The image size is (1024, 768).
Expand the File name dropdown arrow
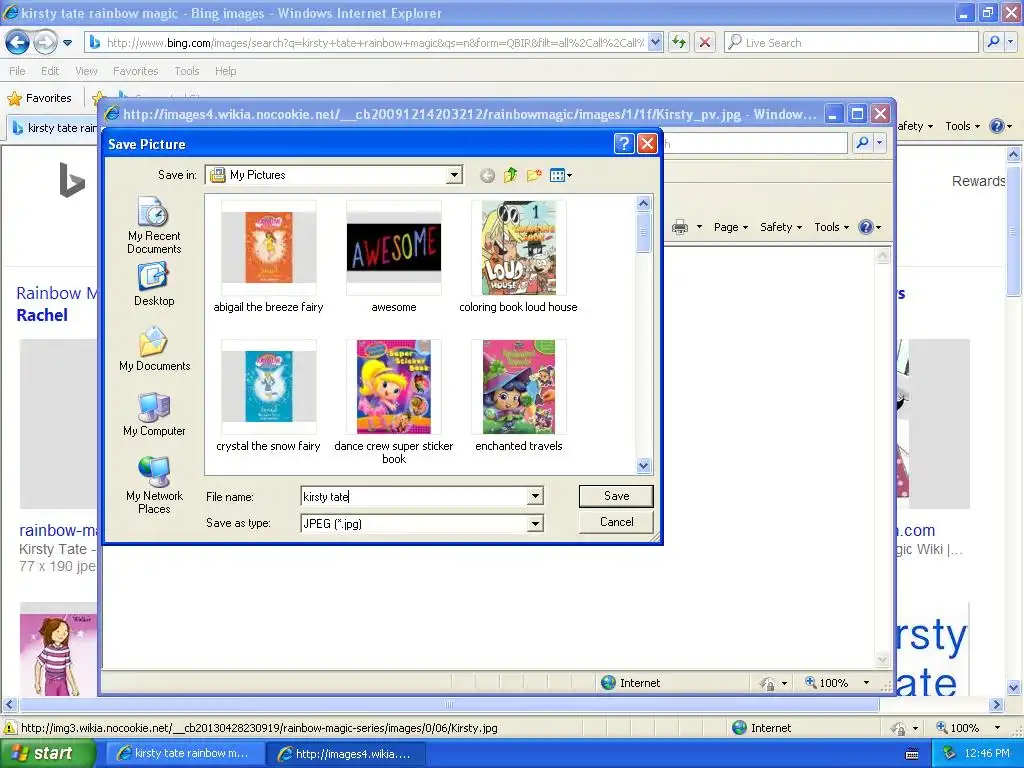point(535,496)
